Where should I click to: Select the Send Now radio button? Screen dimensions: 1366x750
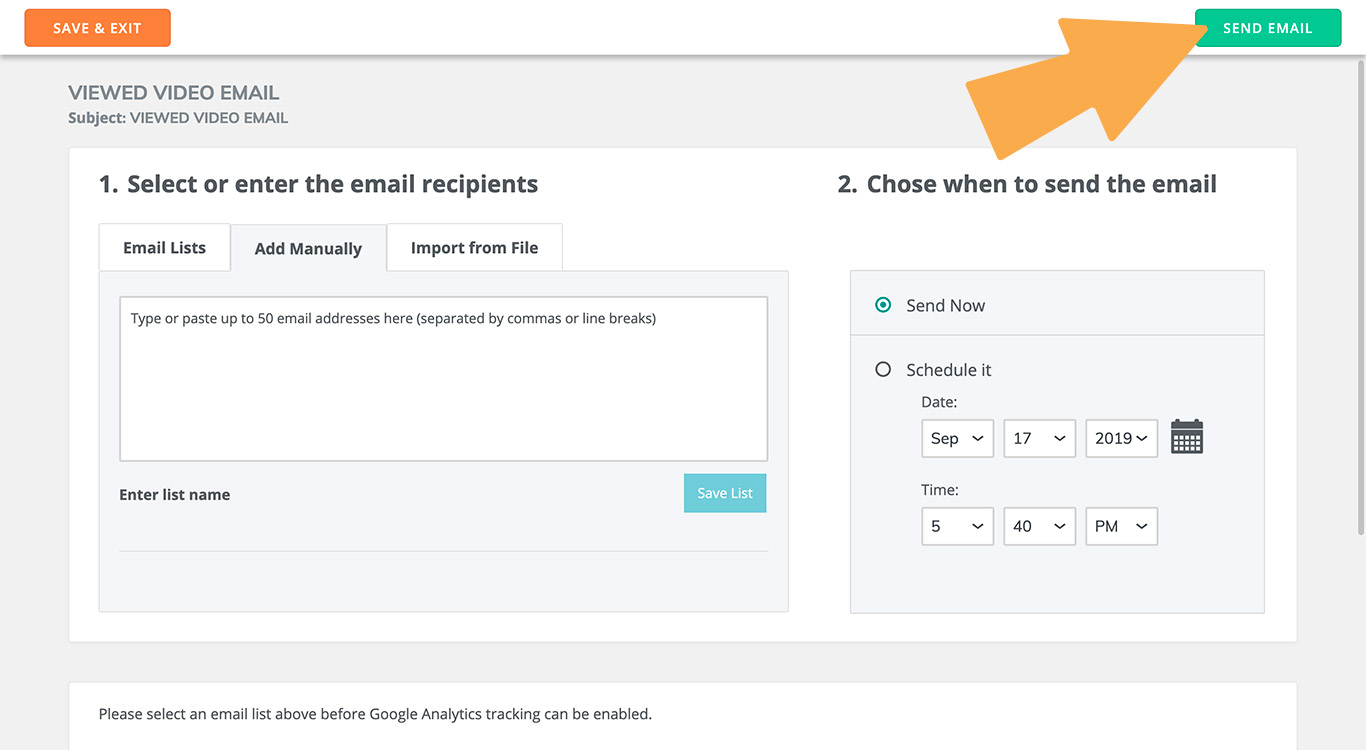tap(883, 305)
